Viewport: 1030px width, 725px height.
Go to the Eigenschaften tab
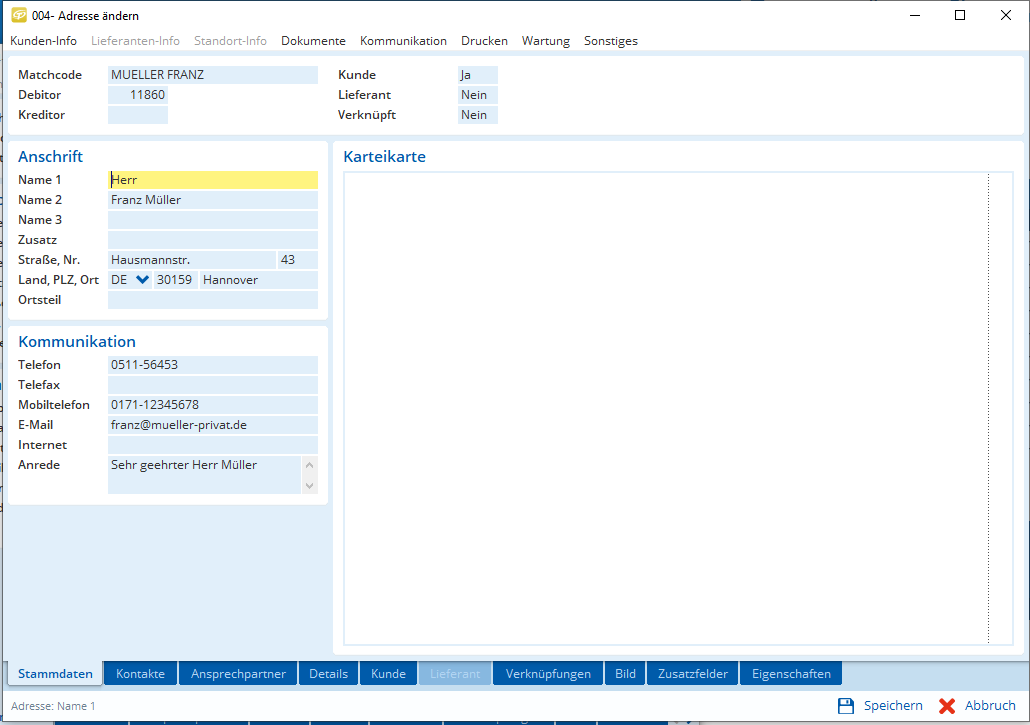tap(791, 674)
